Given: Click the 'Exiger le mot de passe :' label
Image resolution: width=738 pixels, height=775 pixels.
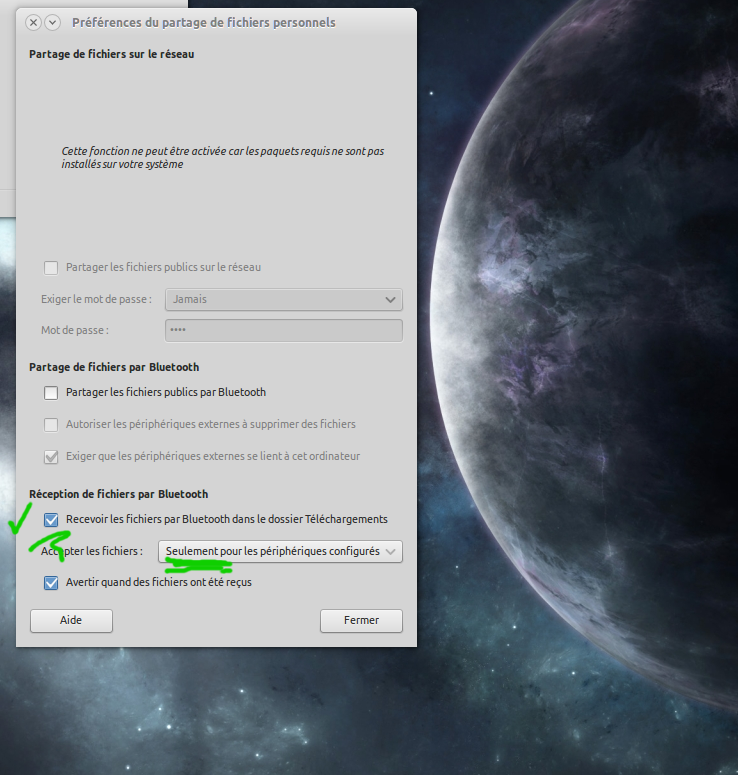Looking at the screenshot, I should (x=96, y=300).
